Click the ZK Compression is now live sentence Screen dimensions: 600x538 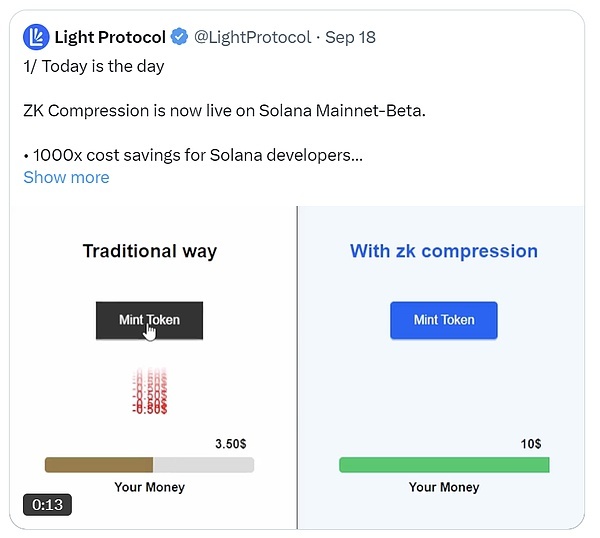[x=224, y=110]
